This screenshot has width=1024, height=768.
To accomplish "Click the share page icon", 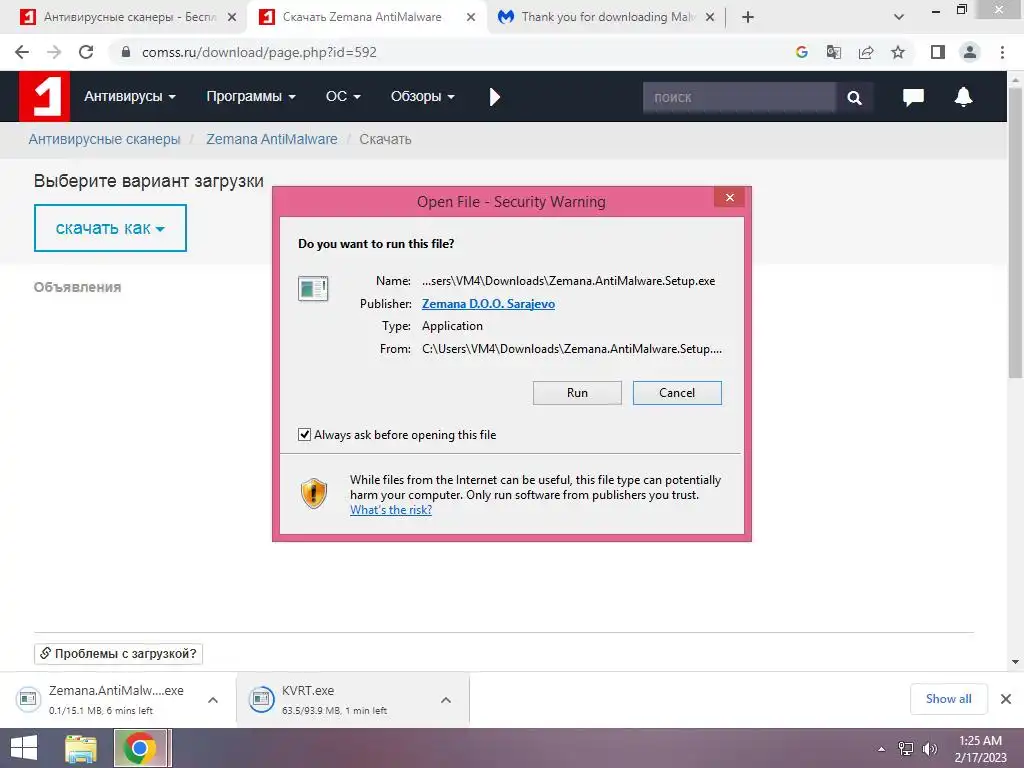I will (x=866, y=52).
